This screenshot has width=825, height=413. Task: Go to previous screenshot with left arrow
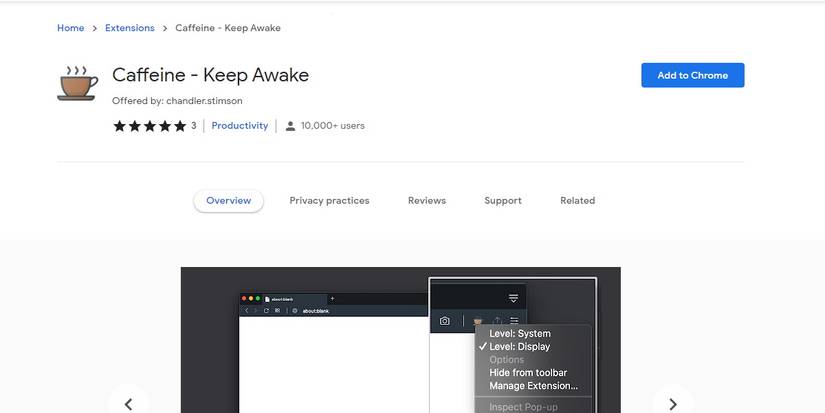(128, 403)
